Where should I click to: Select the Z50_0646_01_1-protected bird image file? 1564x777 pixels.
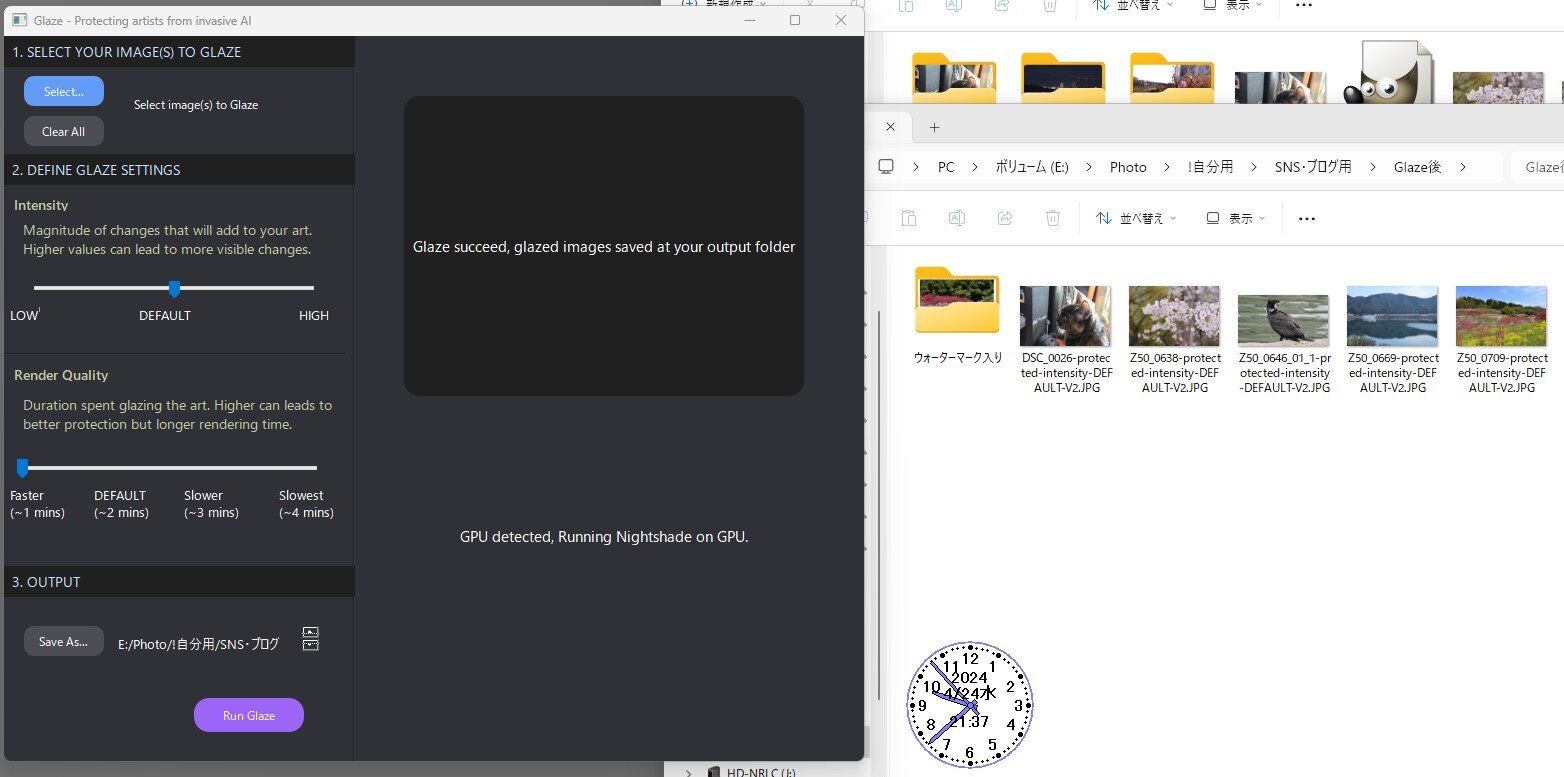click(x=1283, y=344)
